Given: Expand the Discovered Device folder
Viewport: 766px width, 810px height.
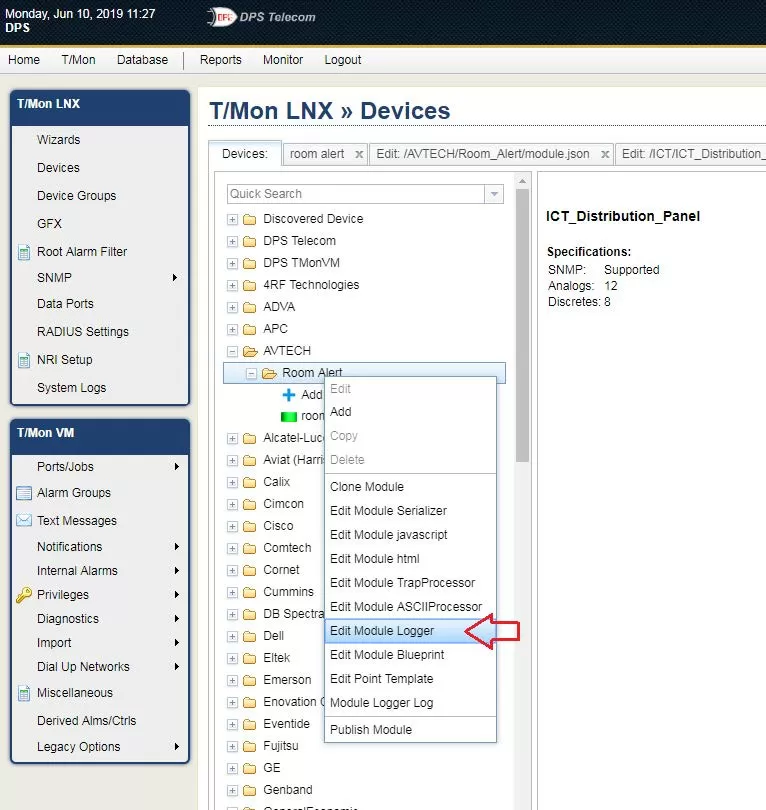Looking at the screenshot, I should 233,219.
